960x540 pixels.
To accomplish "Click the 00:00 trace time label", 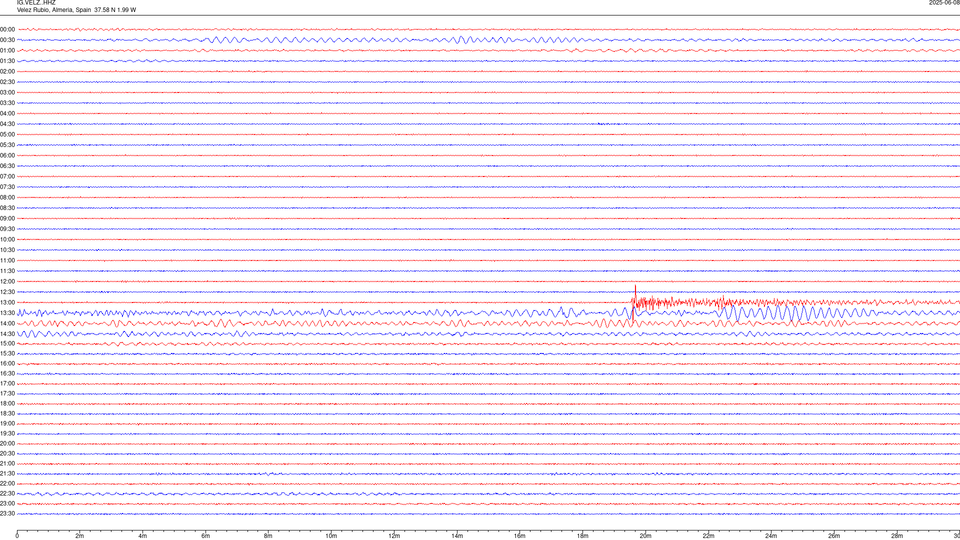I will pos(7,29).
